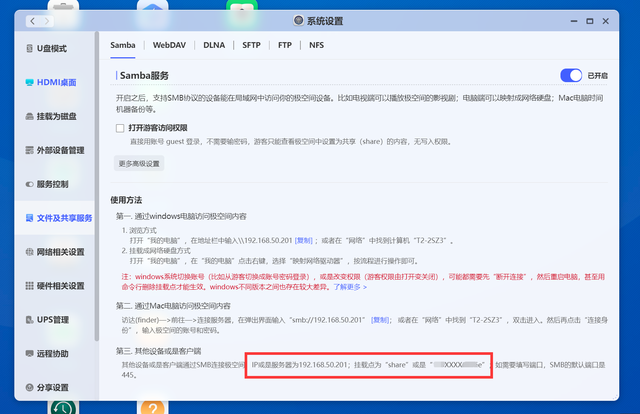
Task: Turn off the Samba服务 switch
Action: 571,76
